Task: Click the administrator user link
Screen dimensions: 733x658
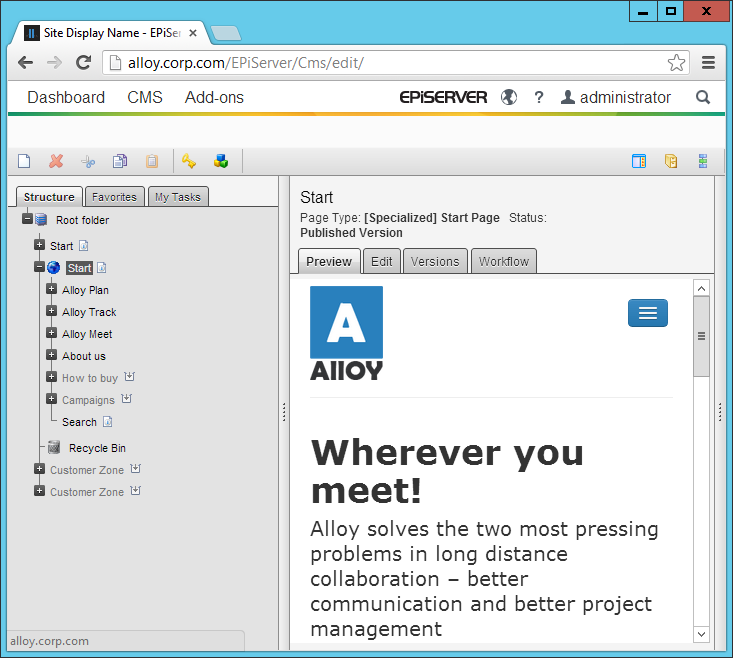Action: [616, 97]
